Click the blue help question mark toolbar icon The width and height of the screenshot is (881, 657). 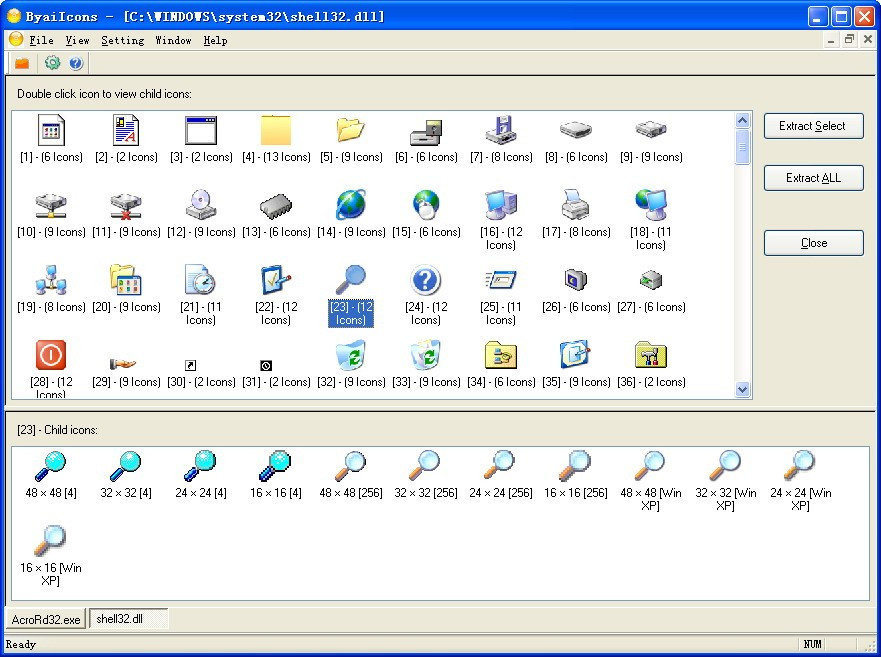pos(76,63)
